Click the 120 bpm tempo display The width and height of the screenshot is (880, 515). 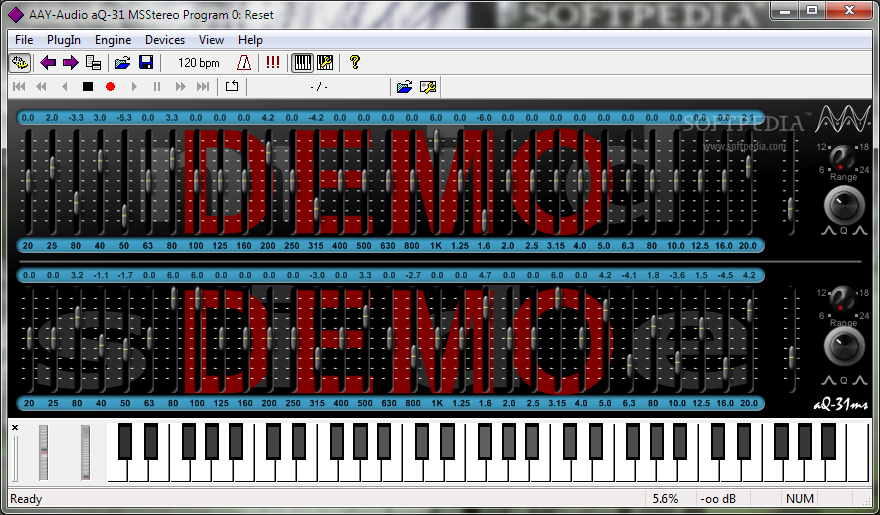pos(199,63)
